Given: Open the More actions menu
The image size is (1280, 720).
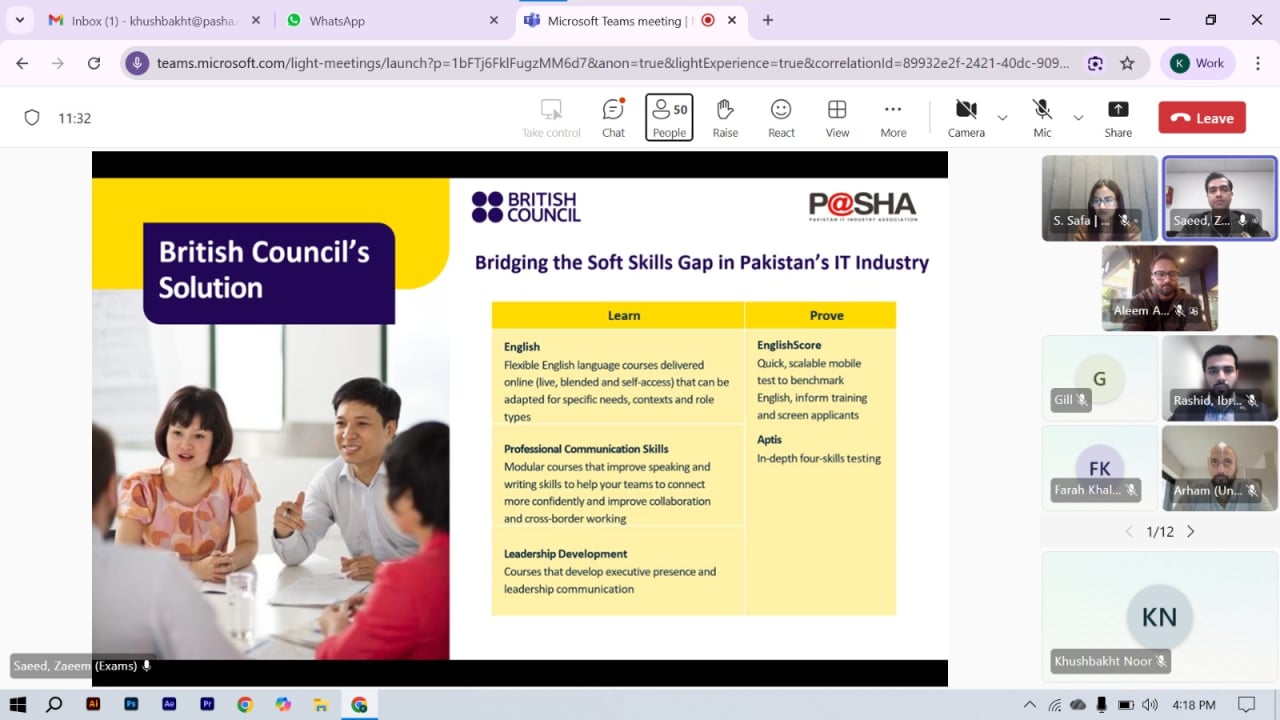Looking at the screenshot, I should coord(893,118).
